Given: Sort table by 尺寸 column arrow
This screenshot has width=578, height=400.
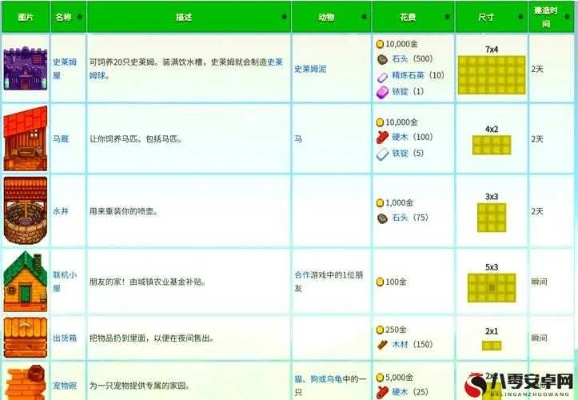Looking at the screenshot, I should pos(521,17).
